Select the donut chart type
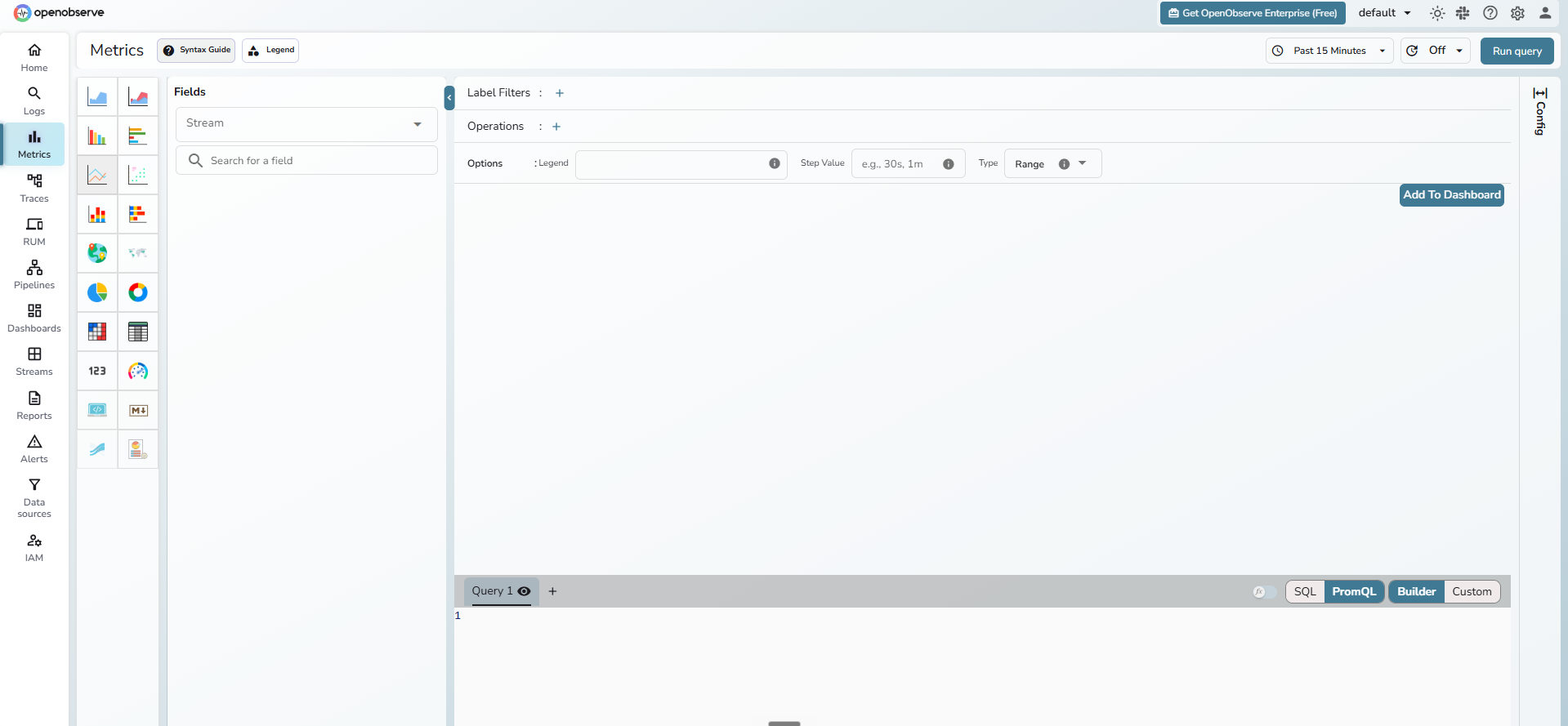The image size is (1568, 726). 138,292
